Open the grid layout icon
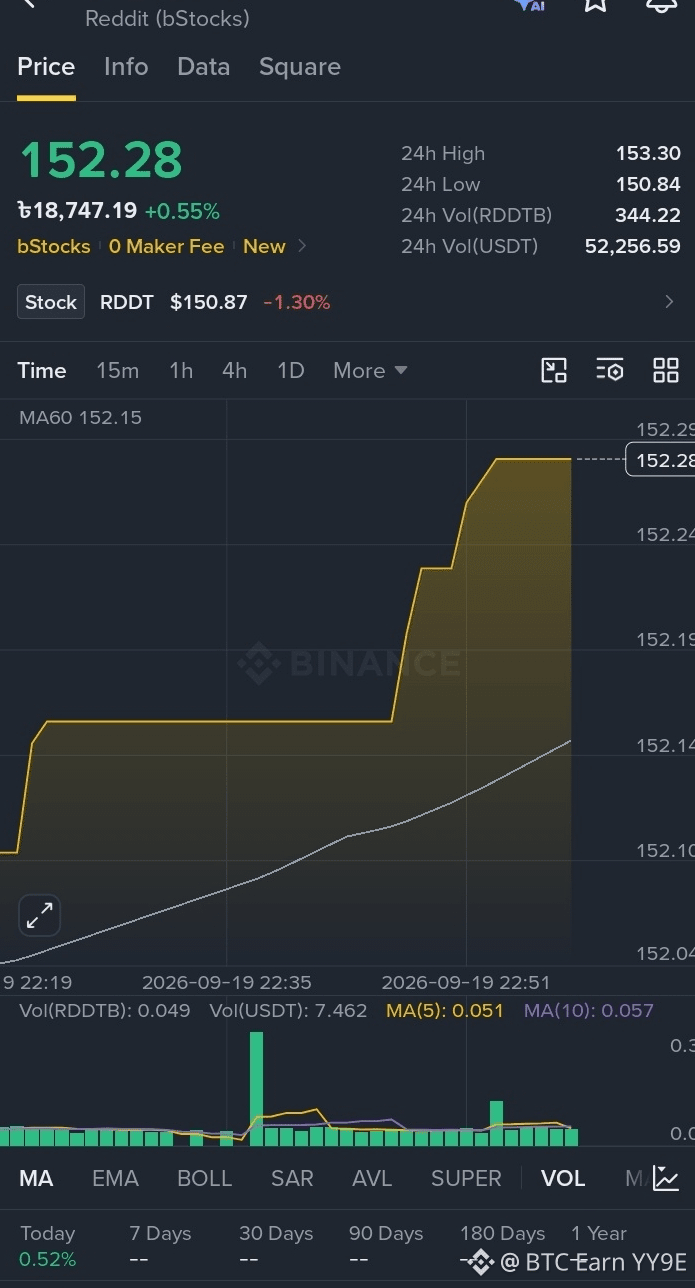The image size is (695, 1288). pyautogui.click(x=666, y=370)
